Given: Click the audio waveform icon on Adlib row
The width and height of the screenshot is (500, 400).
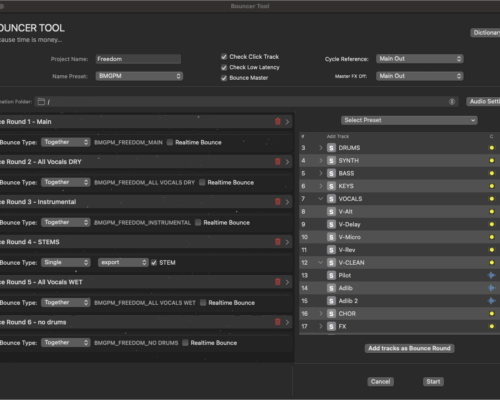Looking at the screenshot, I should click(491, 288).
